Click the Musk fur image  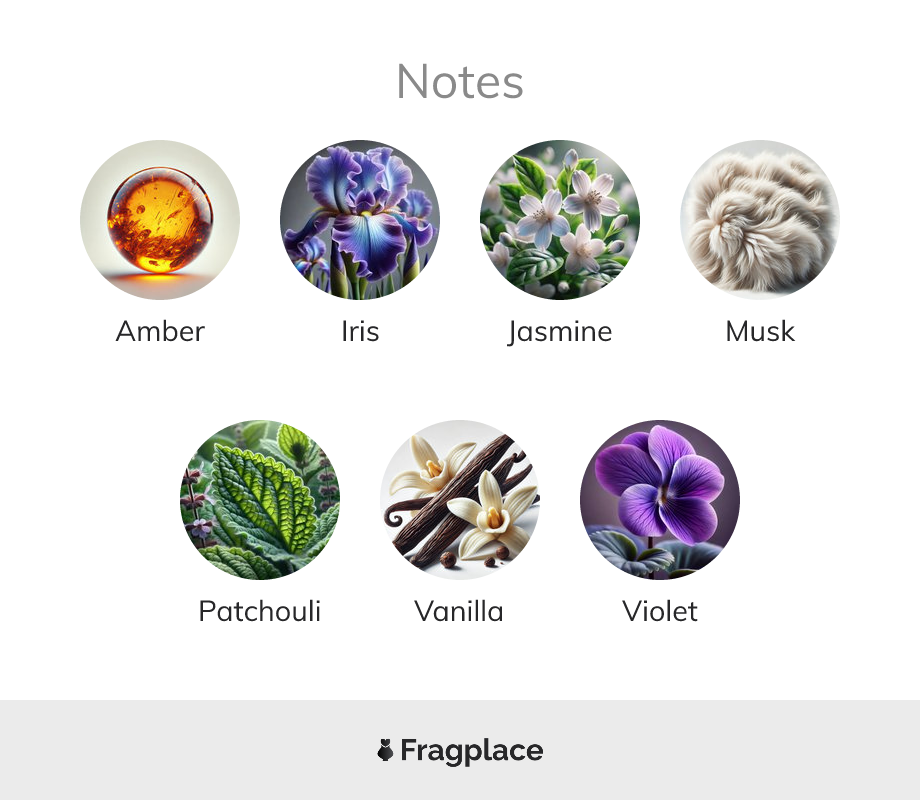click(x=760, y=220)
